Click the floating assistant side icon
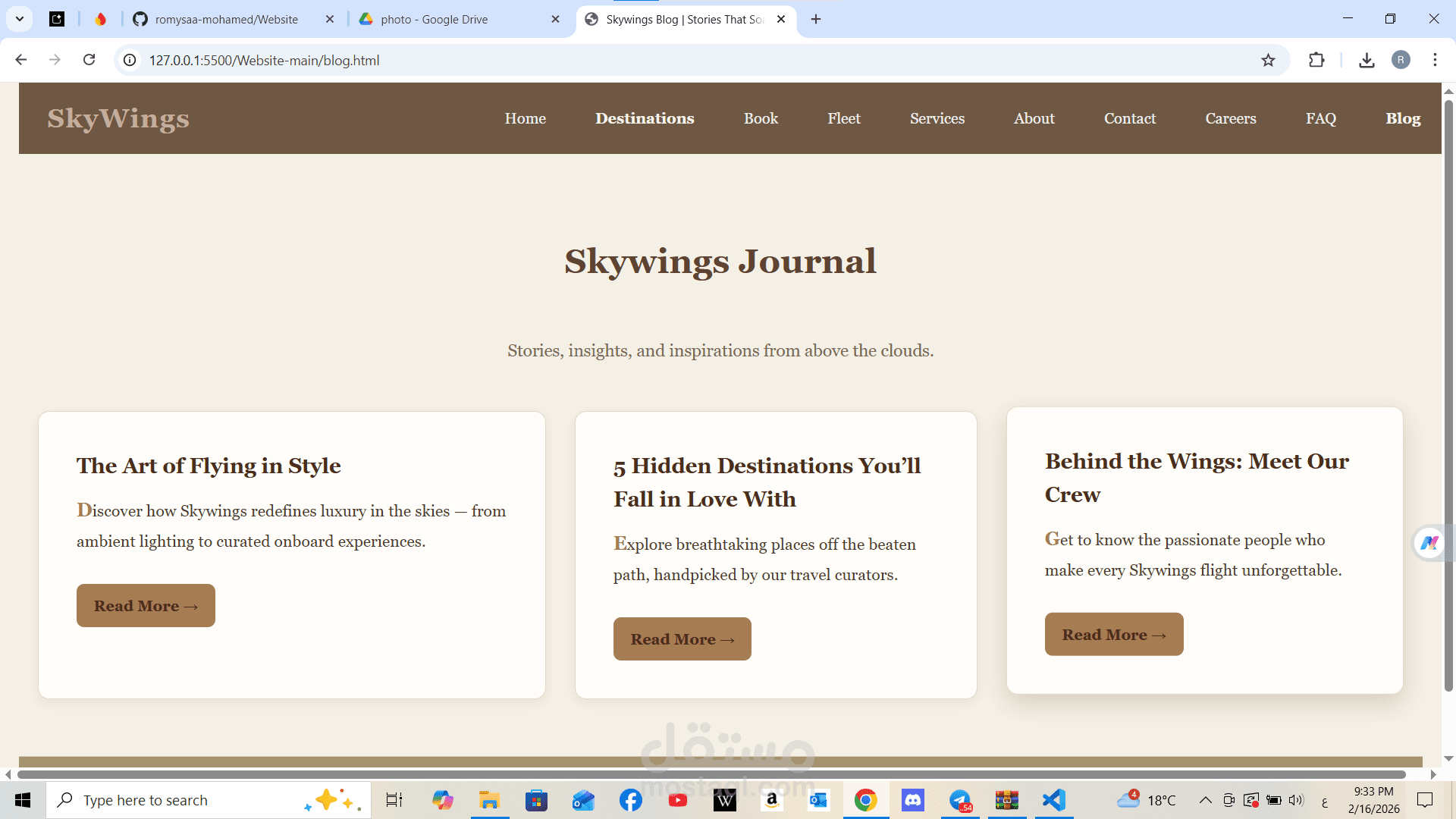Viewport: 1456px width, 819px height. click(x=1429, y=543)
